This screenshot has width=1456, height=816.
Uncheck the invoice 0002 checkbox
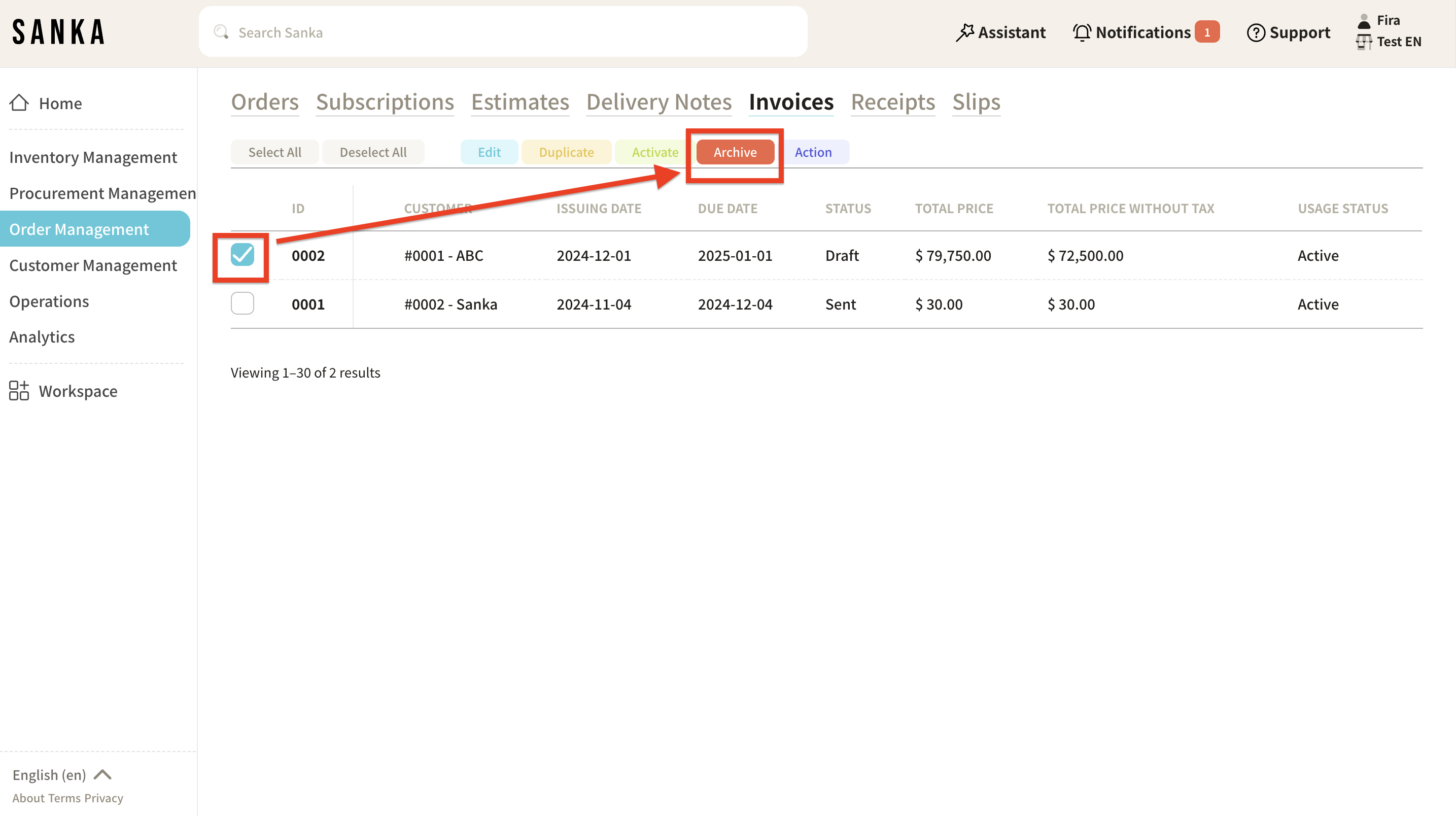pos(242,255)
